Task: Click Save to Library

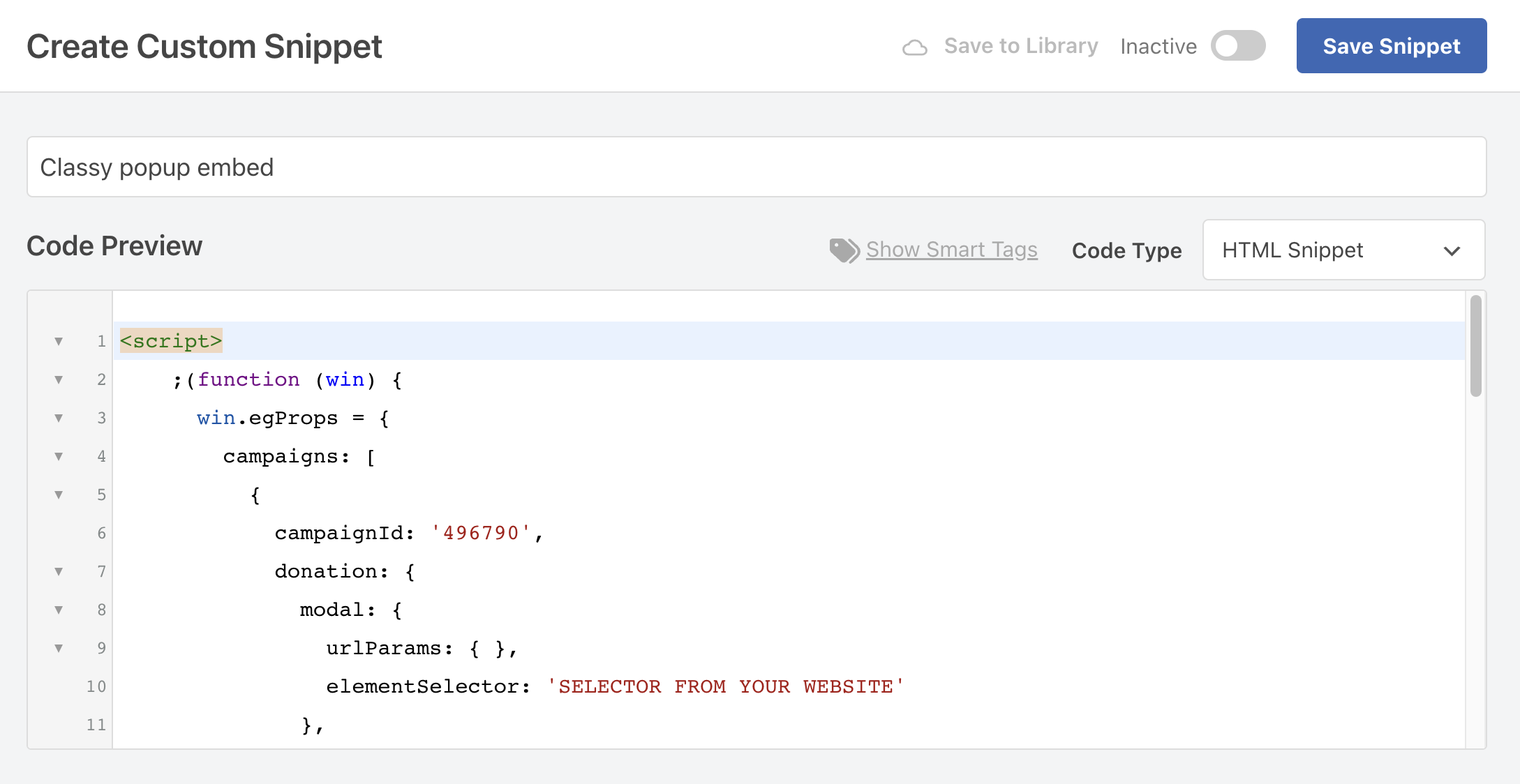Action: tap(1021, 46)
